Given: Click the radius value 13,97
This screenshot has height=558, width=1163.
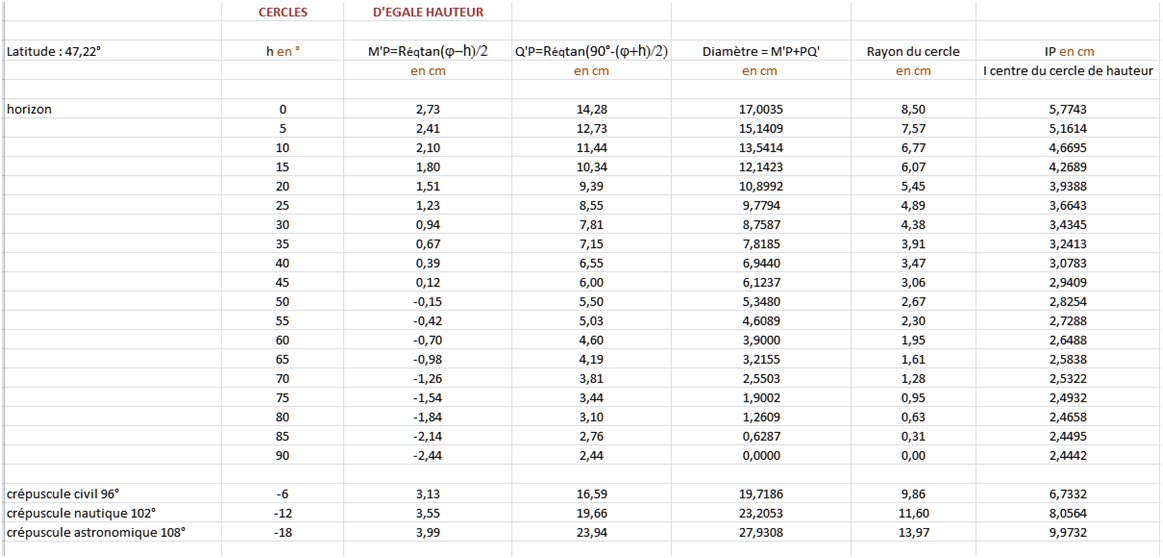Looking at the screenshot, I should pos(913,532).
